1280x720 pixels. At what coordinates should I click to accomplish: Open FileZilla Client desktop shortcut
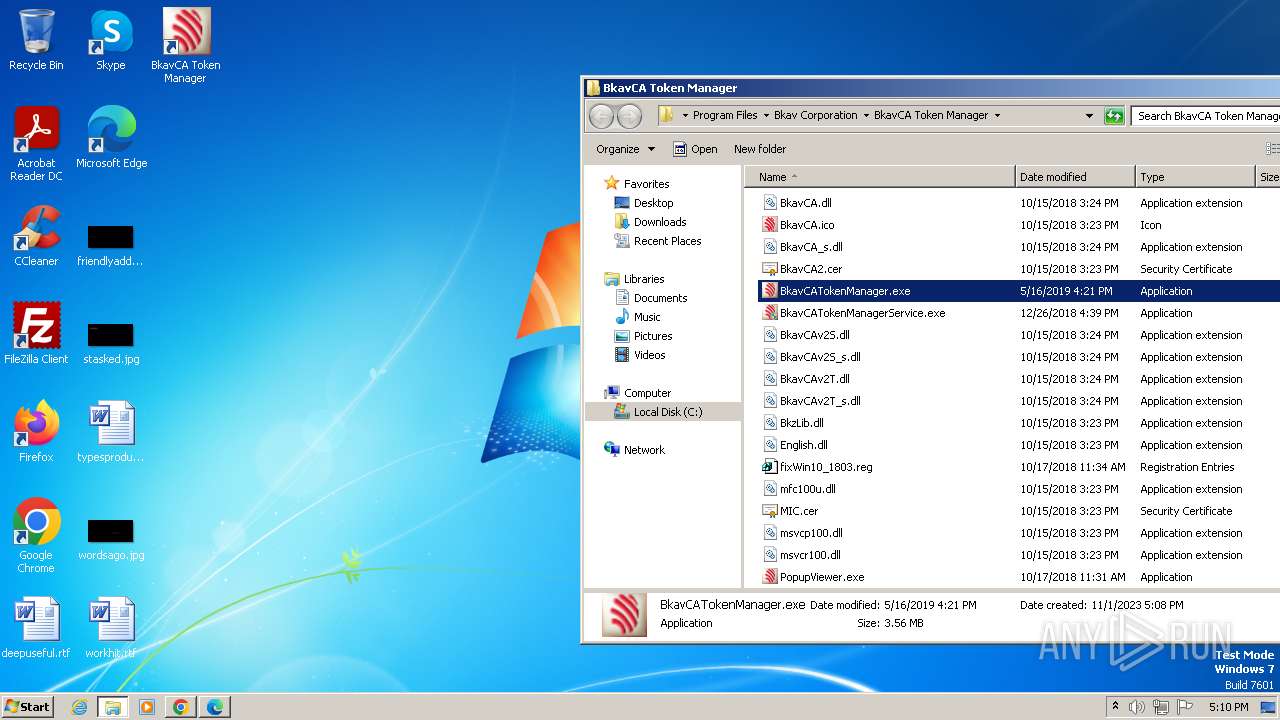click(36, 334)
